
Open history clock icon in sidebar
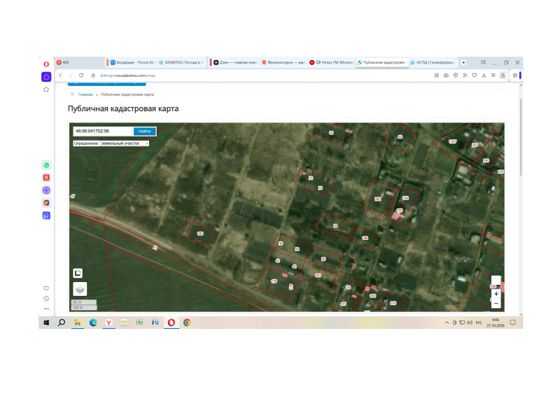(46, 299)
